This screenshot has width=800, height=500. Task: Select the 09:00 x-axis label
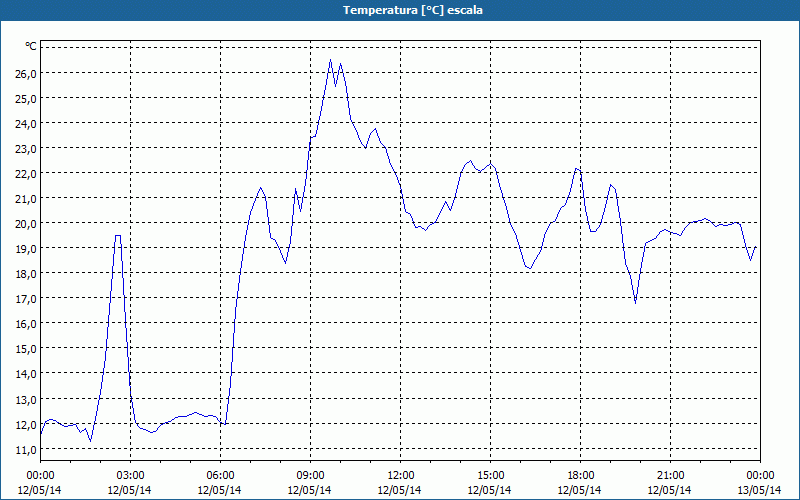pyautogui.click(x=310, y=476)
